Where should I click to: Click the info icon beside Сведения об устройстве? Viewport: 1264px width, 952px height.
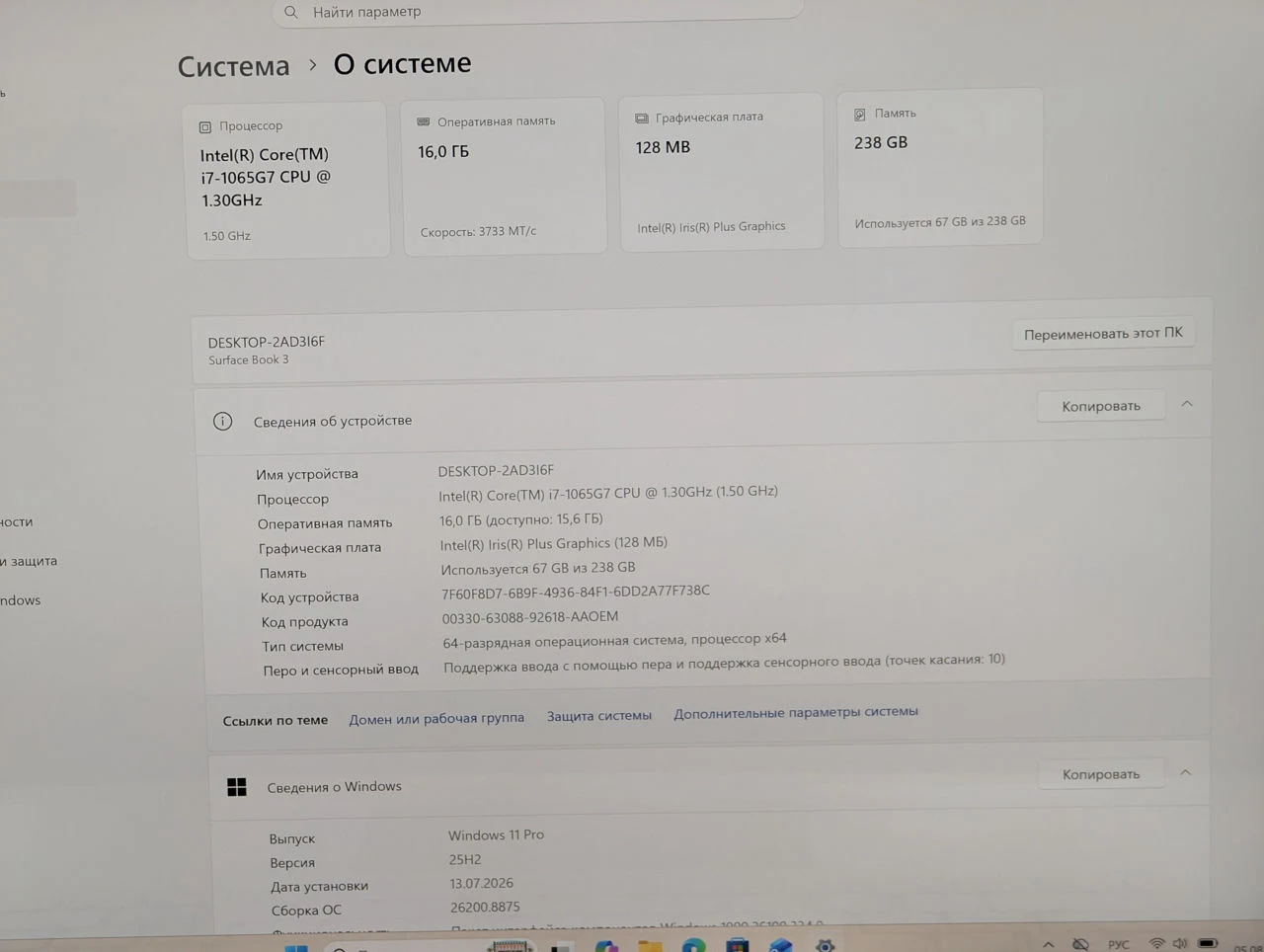223,422
